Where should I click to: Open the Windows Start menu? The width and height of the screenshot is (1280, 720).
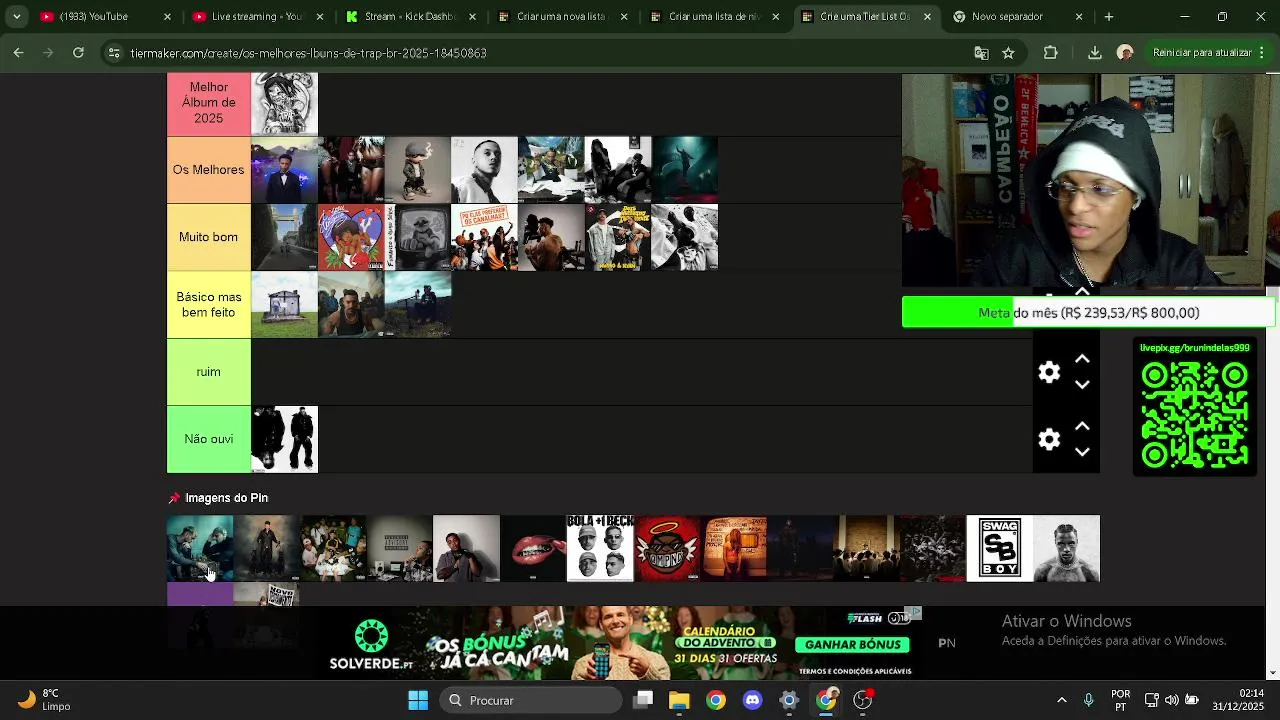418,700
